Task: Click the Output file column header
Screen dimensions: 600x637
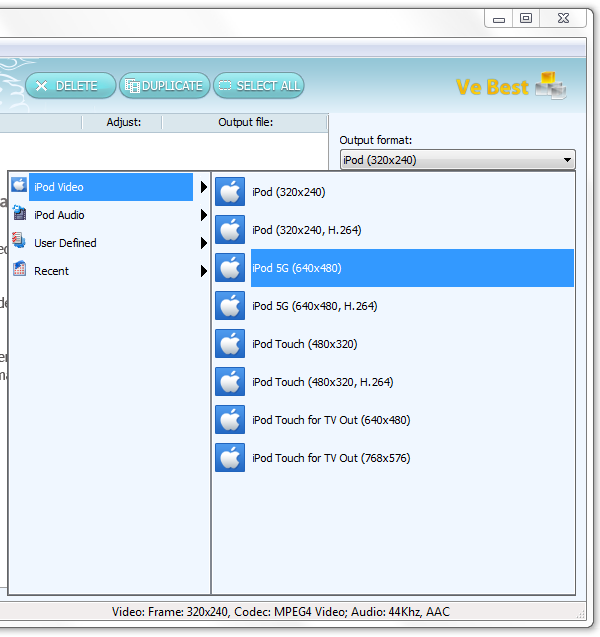Action: 245,122
